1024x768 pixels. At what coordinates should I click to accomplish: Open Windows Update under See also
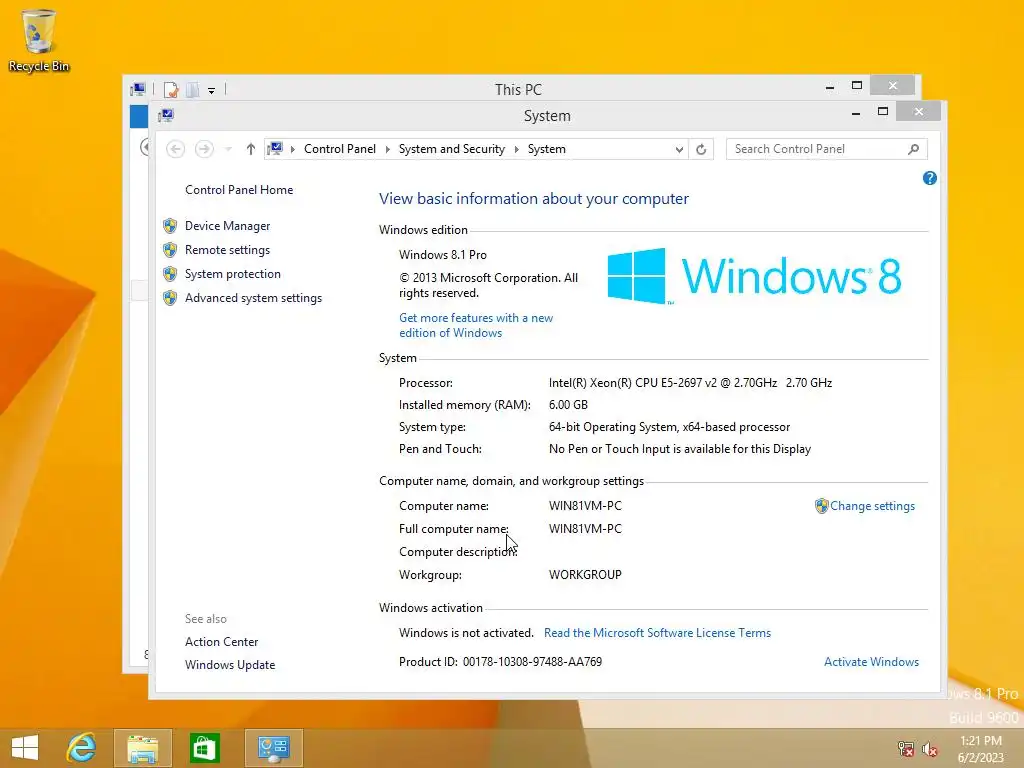click(230, 665)
